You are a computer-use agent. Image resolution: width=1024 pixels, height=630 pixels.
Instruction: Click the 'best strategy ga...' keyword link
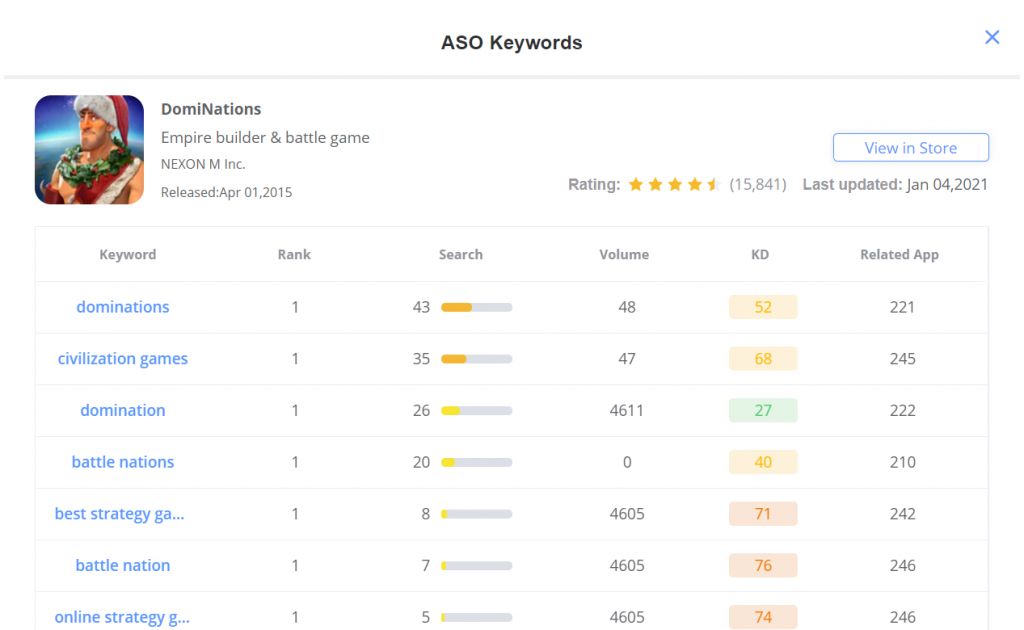click(x=120, y=514)
